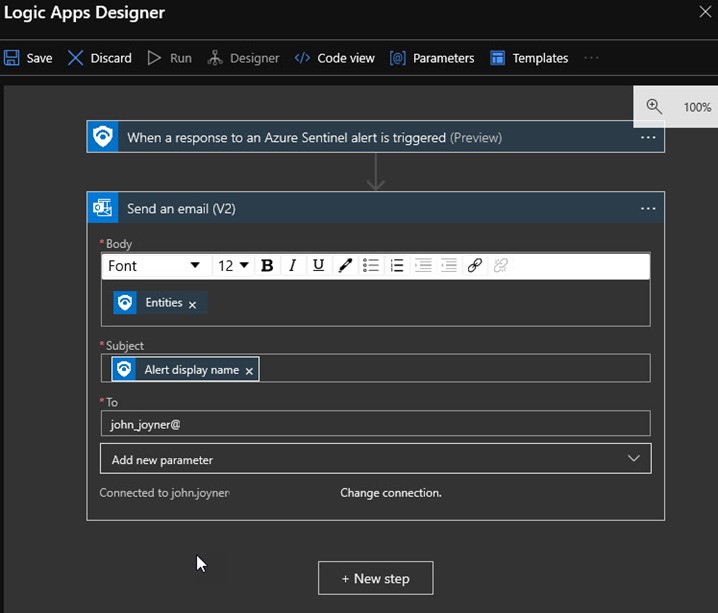Expand the Add new parameter dropdown
Image resolution: width=718 pixels, height=613 pixels.
[x=375, y=459]
